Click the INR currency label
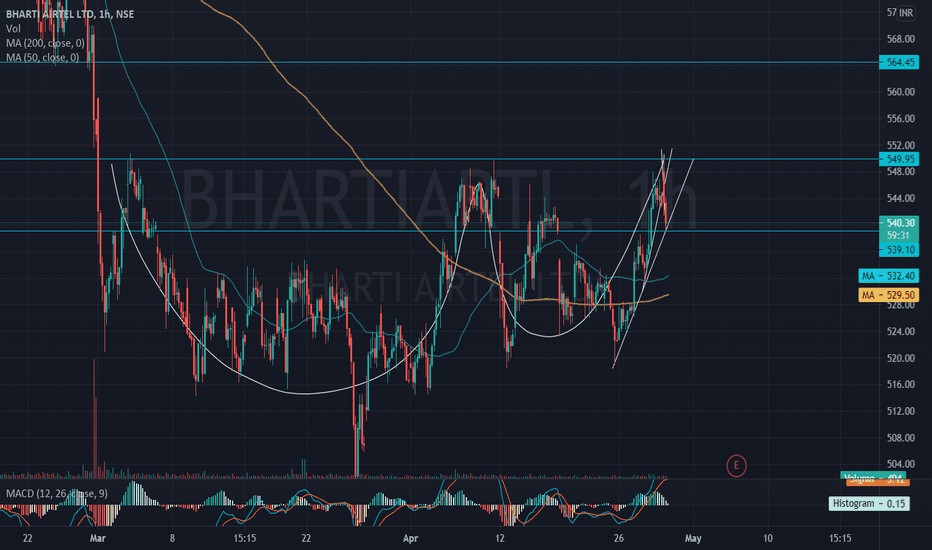The width and height of the screenshot is (932, 550). [x=906, y=12]
